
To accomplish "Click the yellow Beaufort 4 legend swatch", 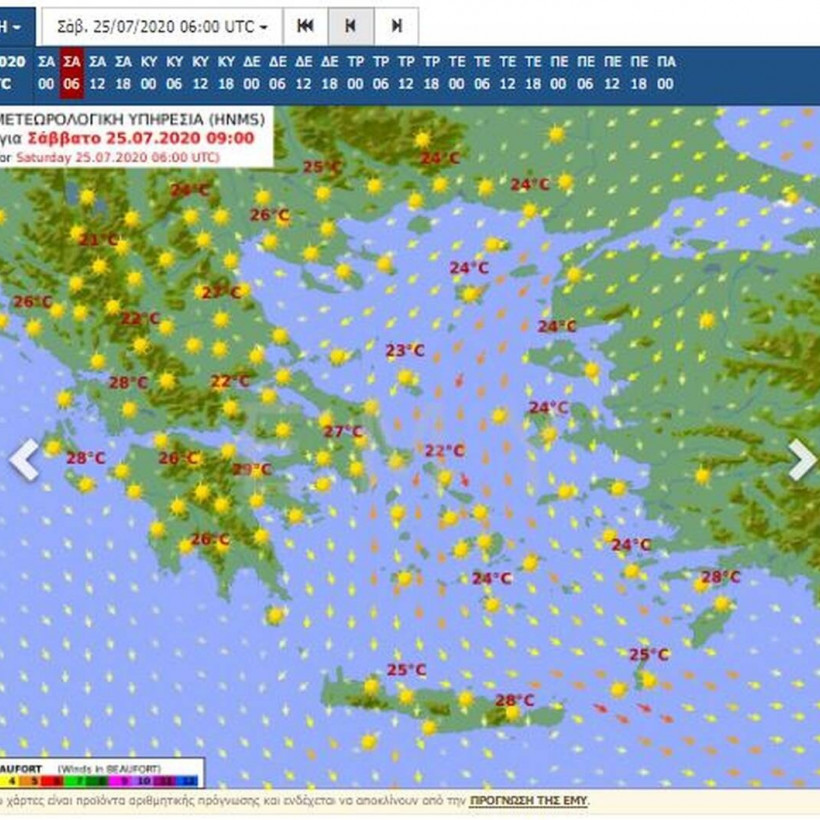I will click(x=12, y=778).
